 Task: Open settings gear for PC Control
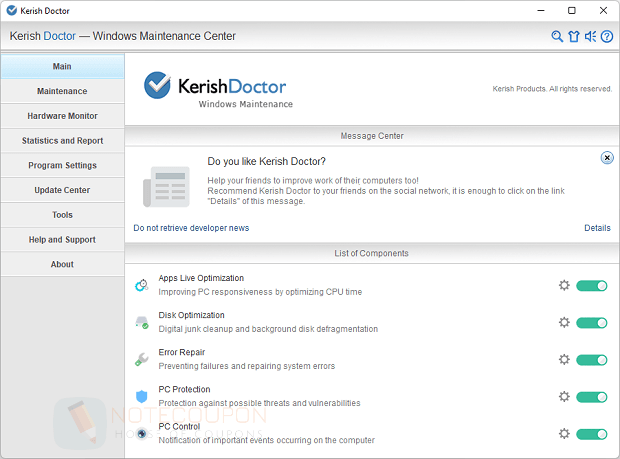point(564,434)
